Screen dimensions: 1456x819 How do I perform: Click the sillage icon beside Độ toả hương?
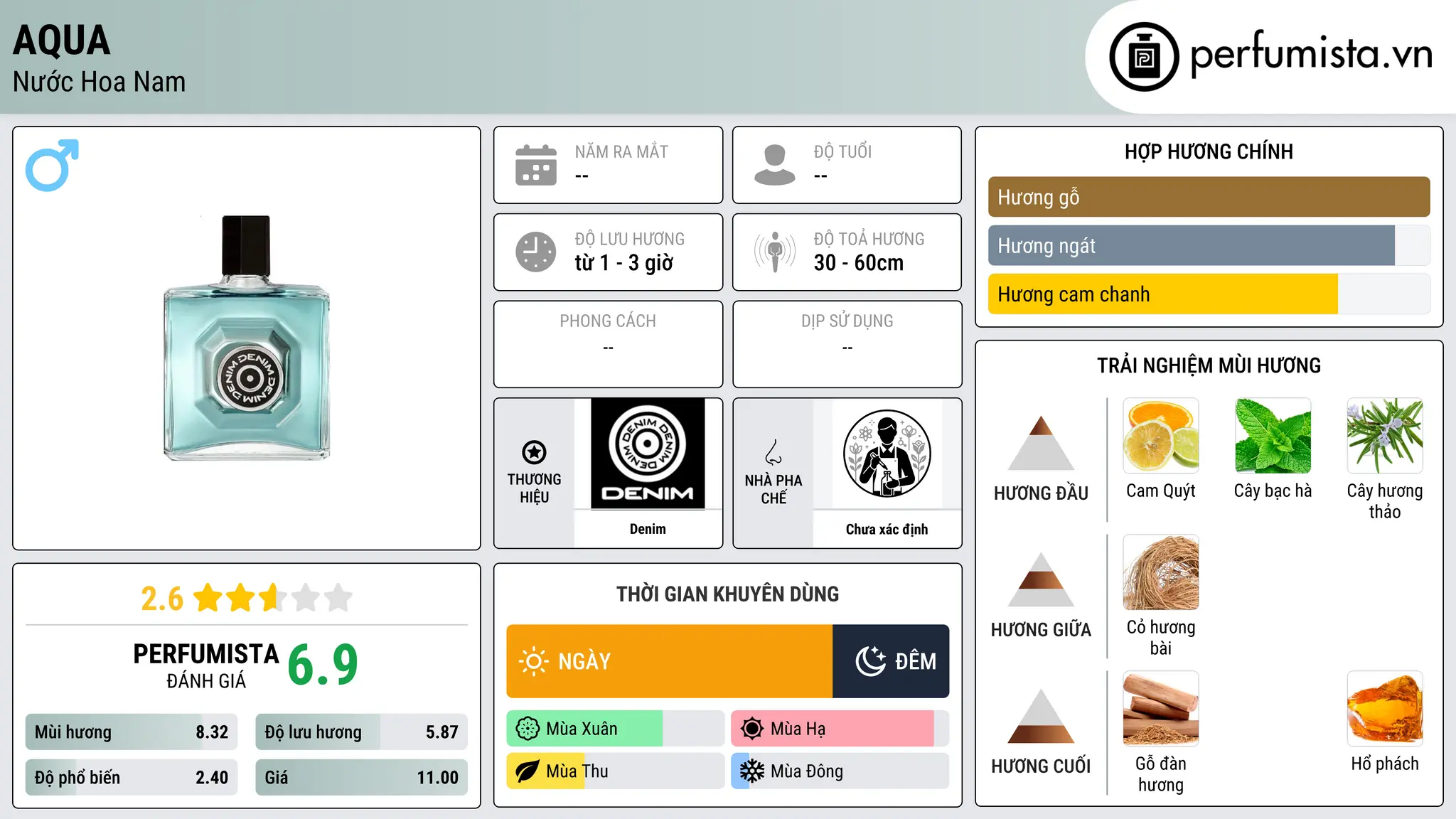(775, 252)
